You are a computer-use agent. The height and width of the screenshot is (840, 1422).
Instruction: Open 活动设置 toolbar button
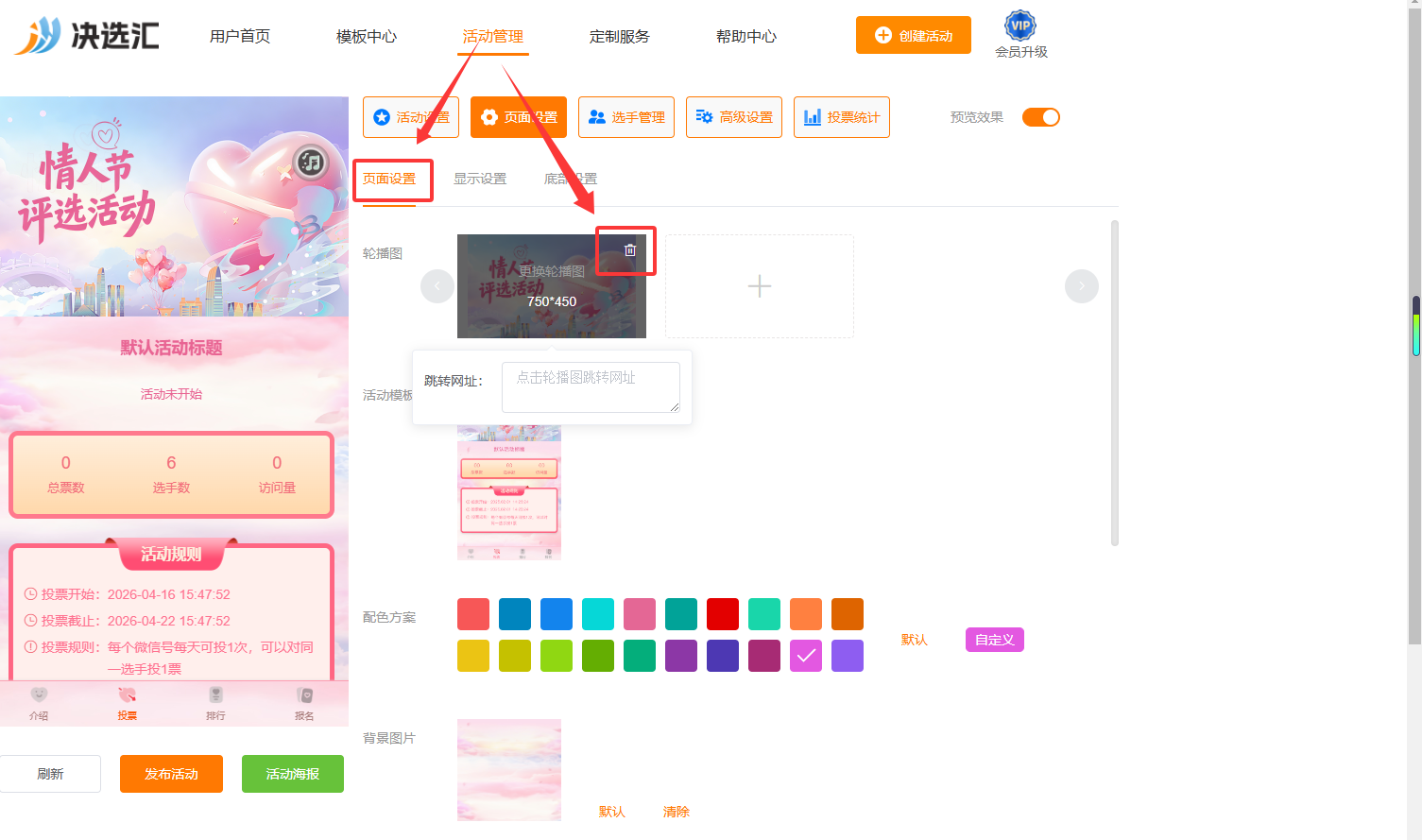pyautogui.click(x=411, y=117)
